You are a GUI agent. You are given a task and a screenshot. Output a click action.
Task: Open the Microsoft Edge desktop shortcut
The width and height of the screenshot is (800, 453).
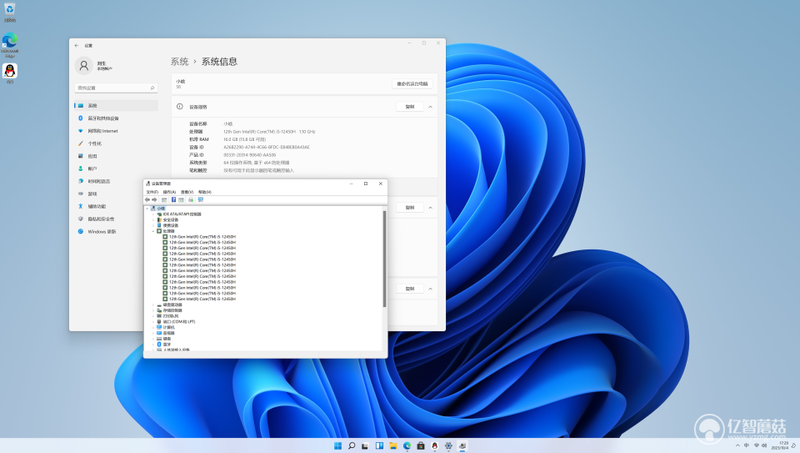[10, 45]
